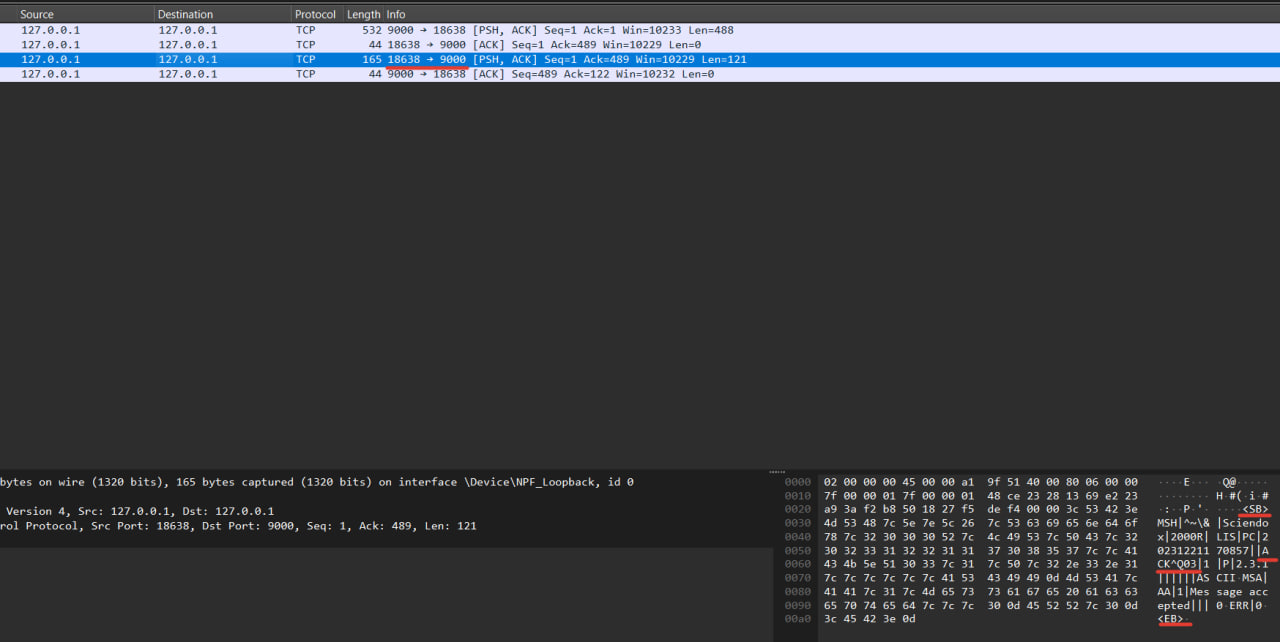Click the '<EB>' text in the ASCII pane

pos(1171,619)
